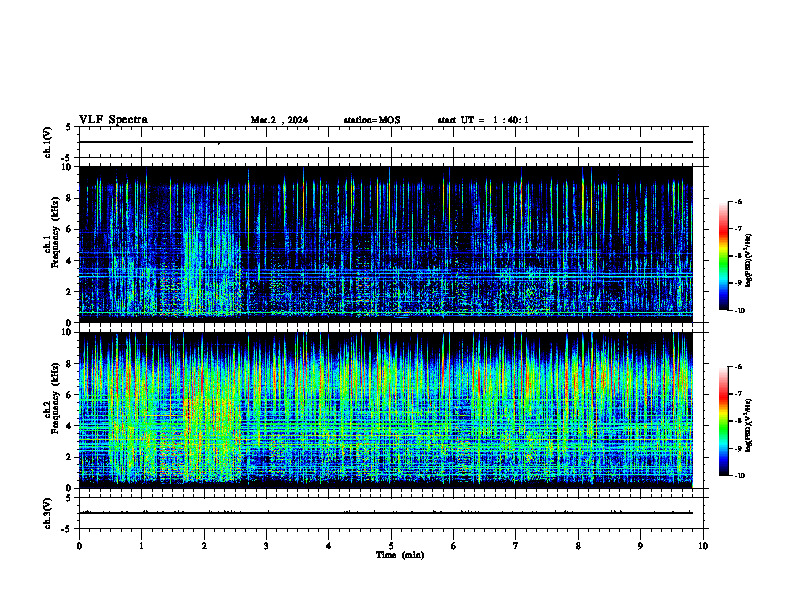Click time axis tick label '10'
This screenshot has width=792, height=612.
(703, 546)
